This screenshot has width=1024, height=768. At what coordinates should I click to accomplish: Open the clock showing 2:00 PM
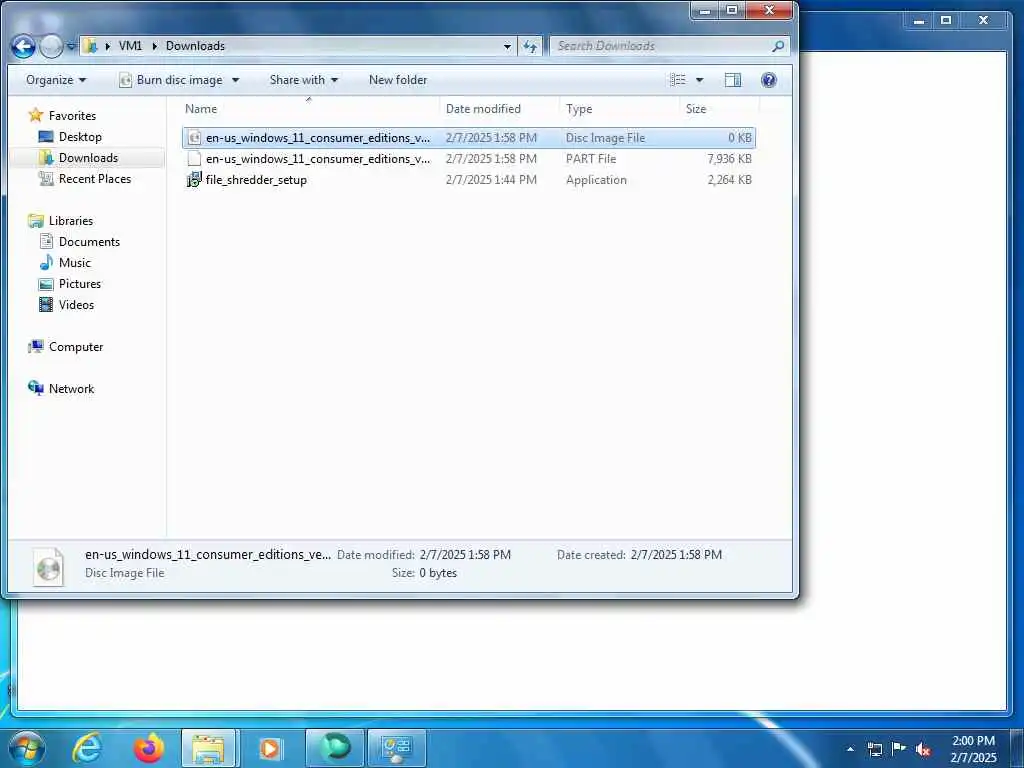tap(973, 749)
